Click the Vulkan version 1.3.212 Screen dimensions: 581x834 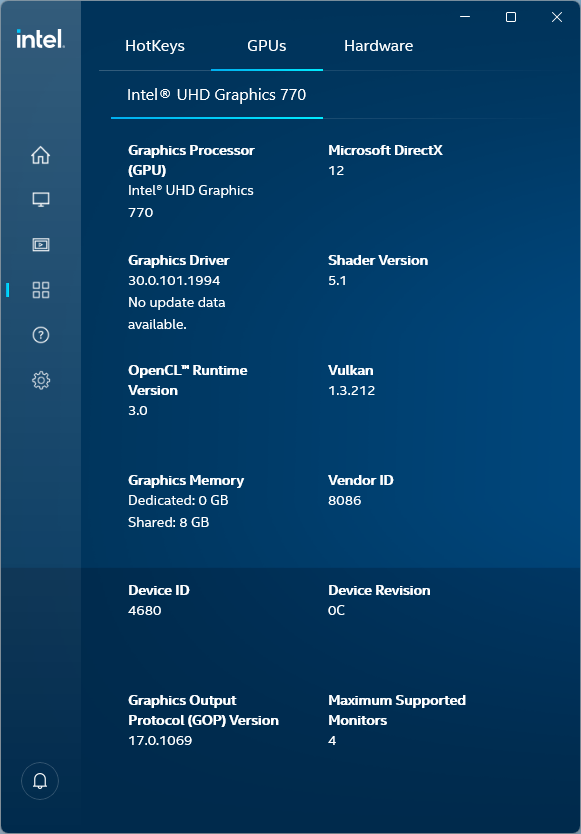coord(352,391)
